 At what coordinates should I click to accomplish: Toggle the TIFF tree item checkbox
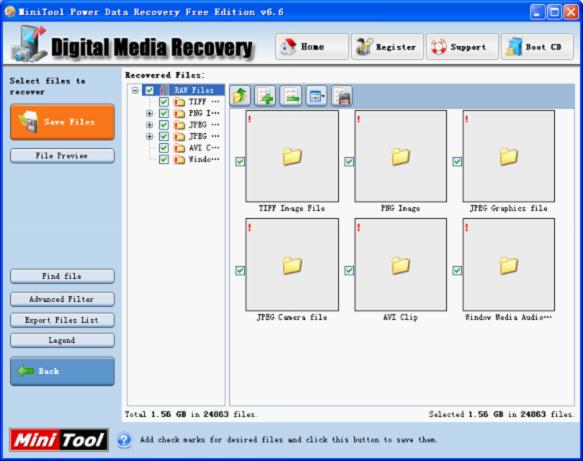tap(164, 102)
